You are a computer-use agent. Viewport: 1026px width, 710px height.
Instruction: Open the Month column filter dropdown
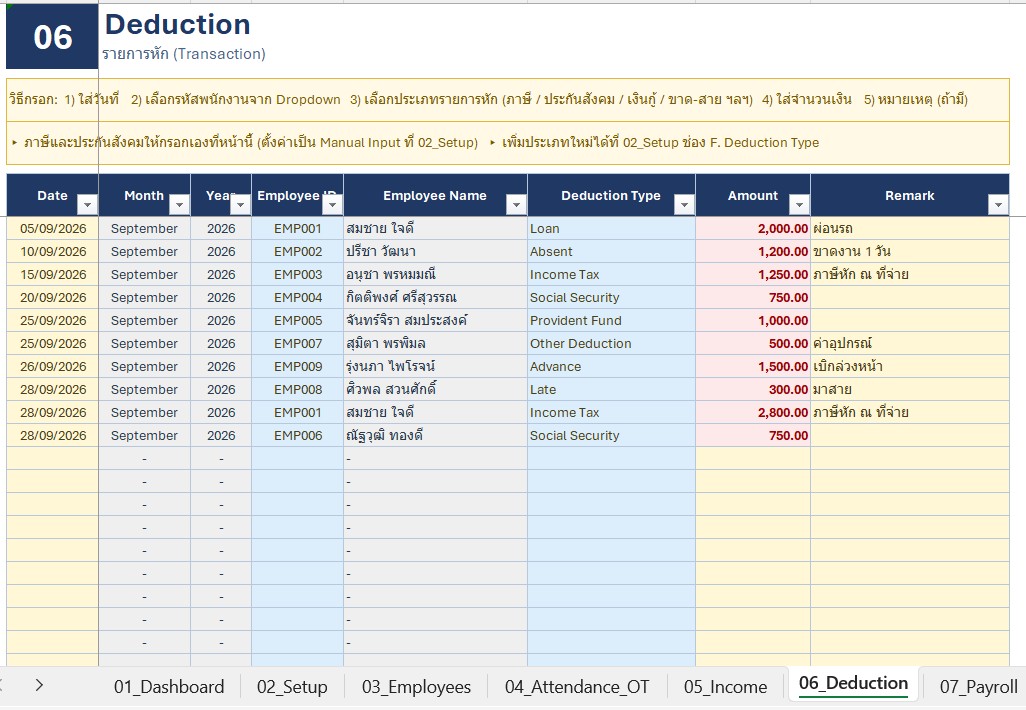click(179, 205)
